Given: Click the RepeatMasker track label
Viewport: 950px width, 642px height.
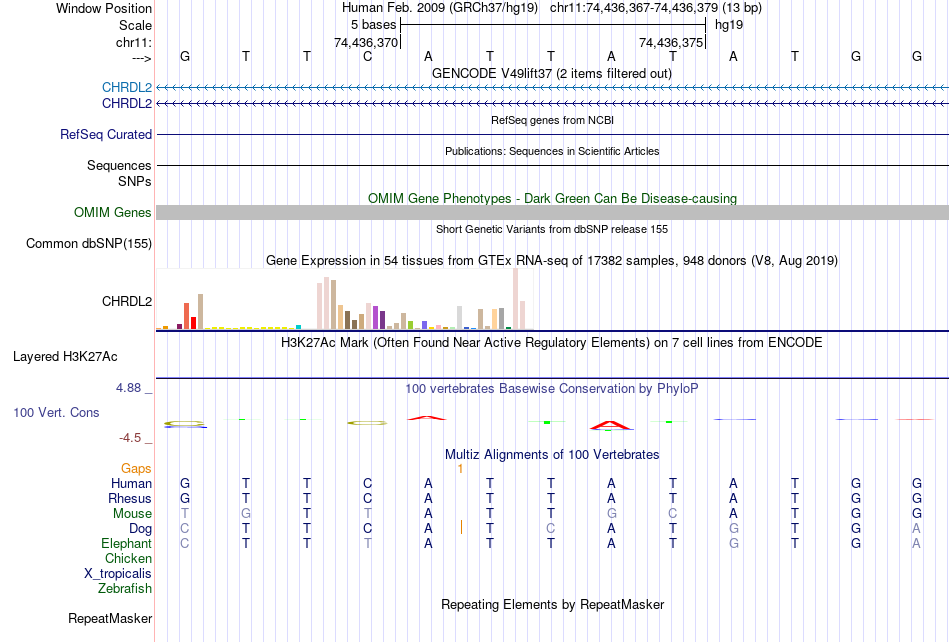Looking at the screenshot, I should coord(110,618).
